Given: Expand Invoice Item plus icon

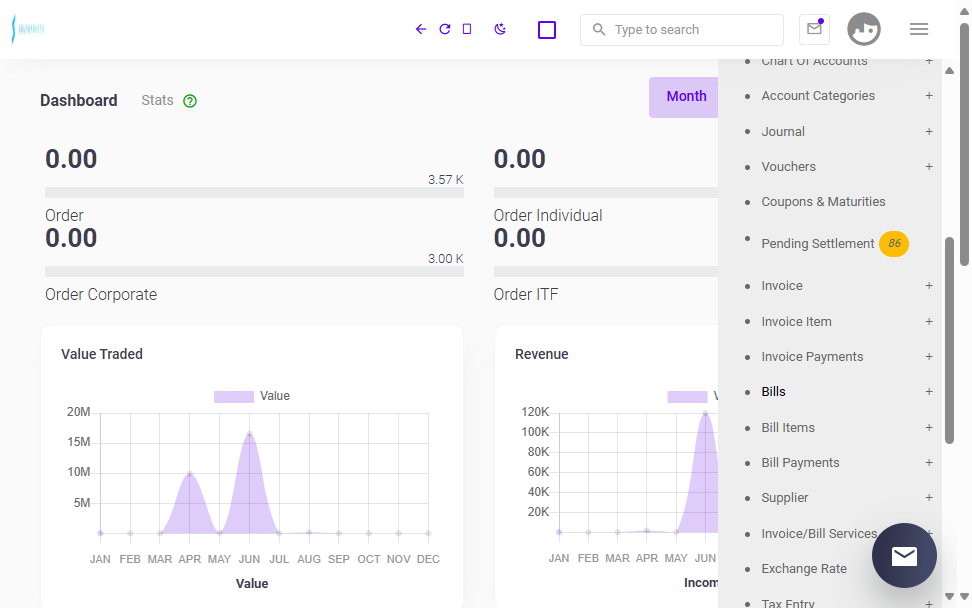Looking at the screenshot, I should [929, 322].
